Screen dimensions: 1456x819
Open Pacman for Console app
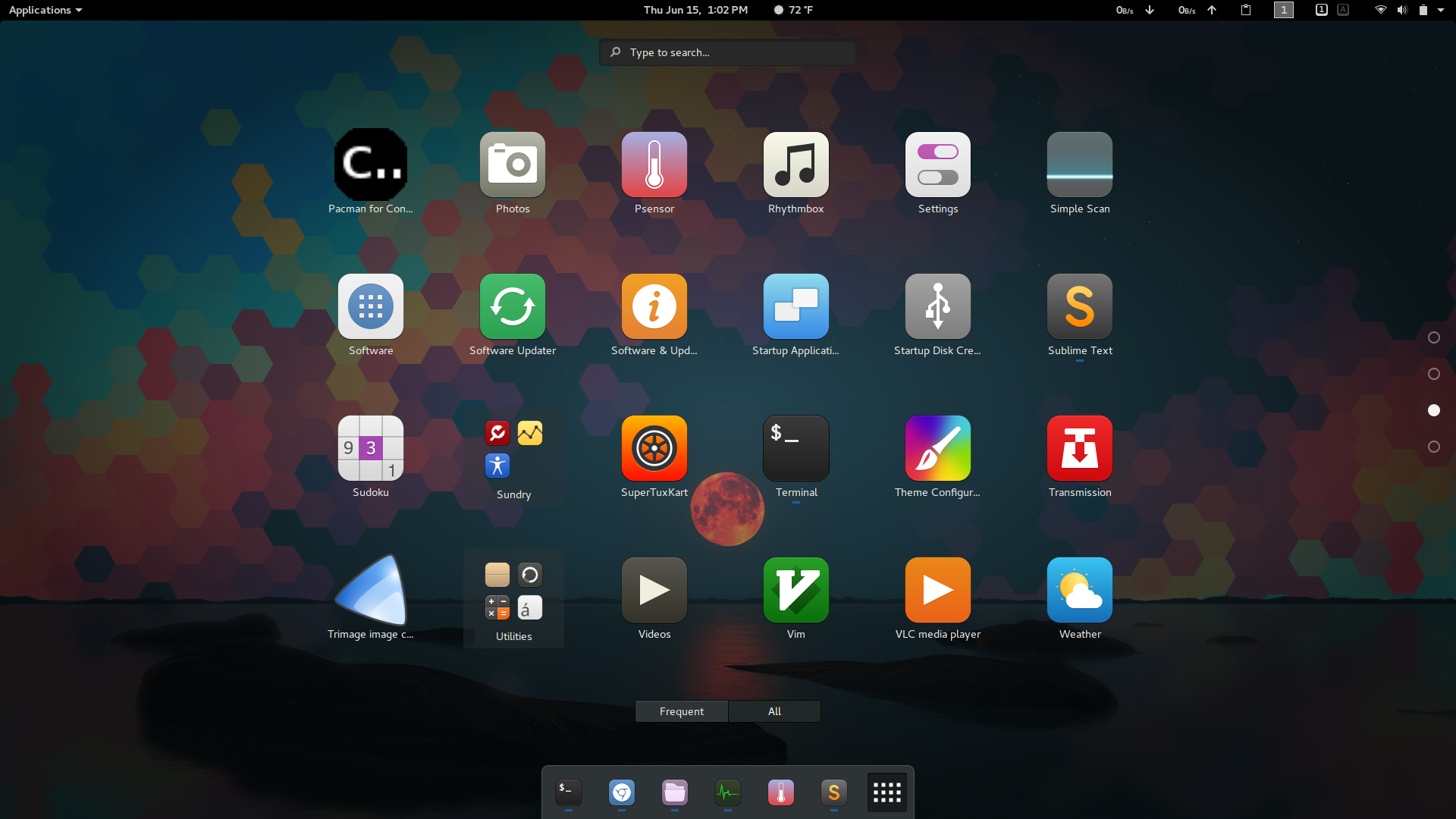point(370,165)
